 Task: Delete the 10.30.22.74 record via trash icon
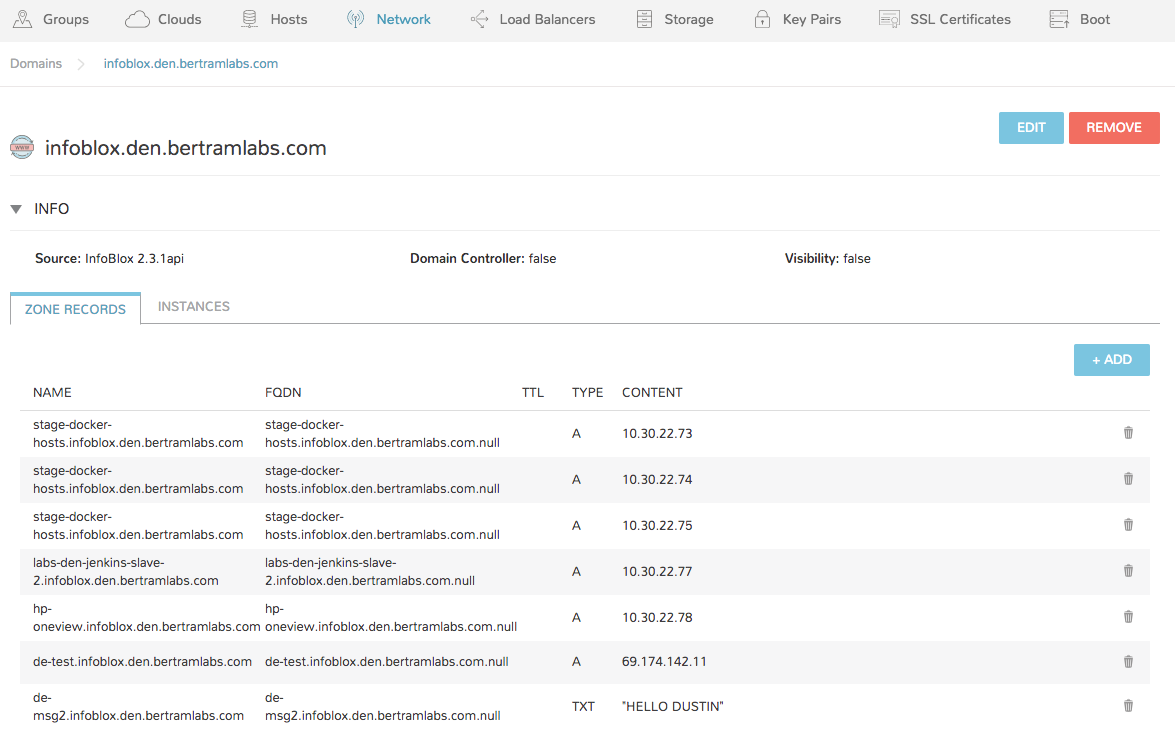tap(1128, 479)
